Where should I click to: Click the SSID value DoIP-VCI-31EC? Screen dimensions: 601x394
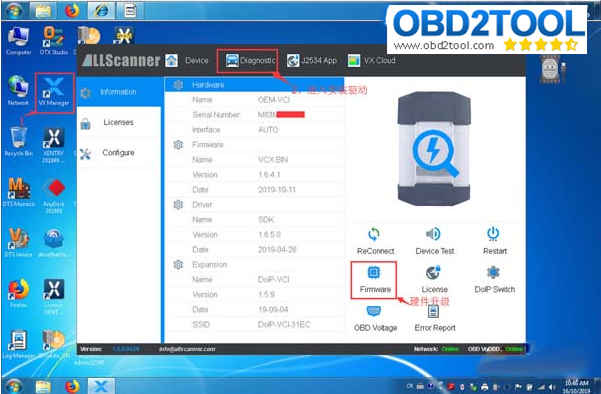coord(284,325)
